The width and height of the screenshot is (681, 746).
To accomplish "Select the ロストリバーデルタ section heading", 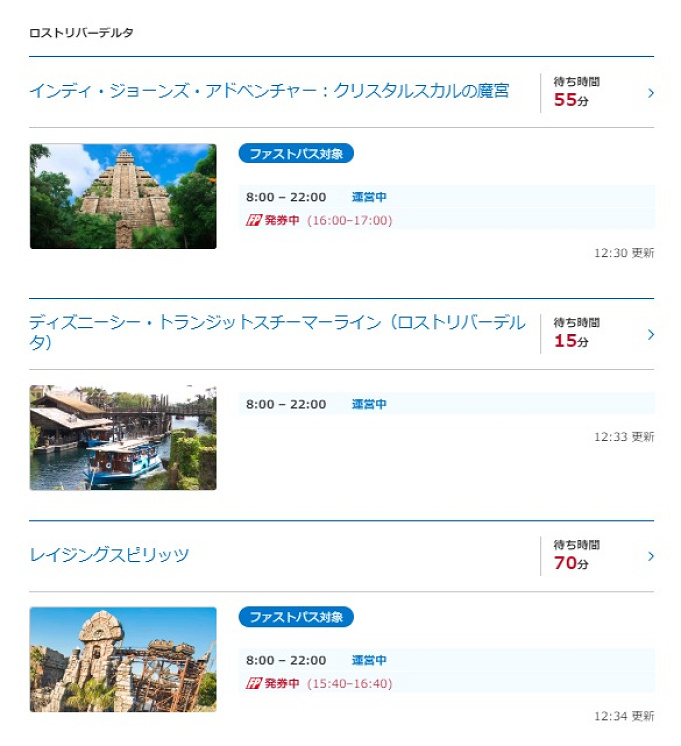I will coord(82,33).
